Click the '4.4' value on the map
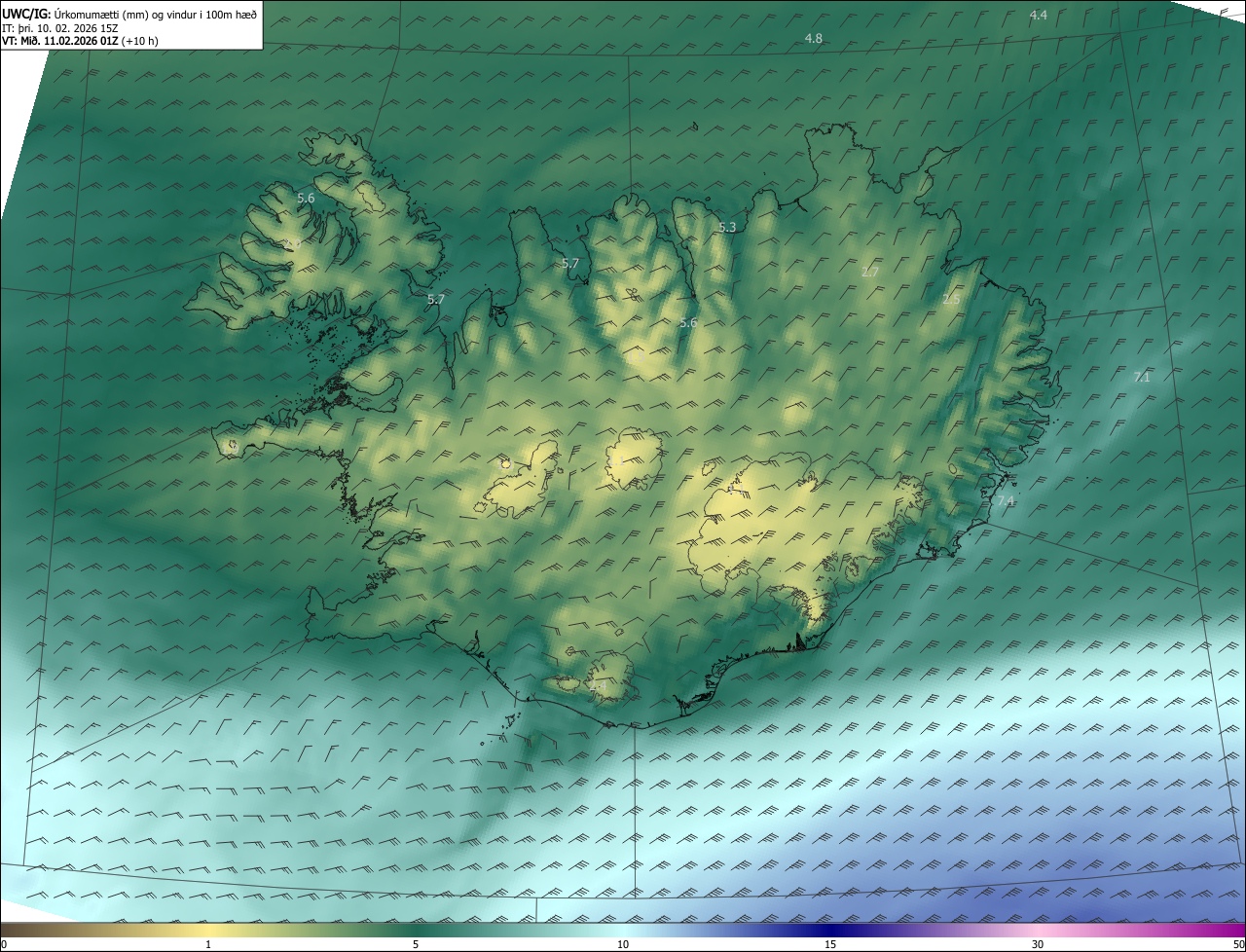The width and height of the screenshot is (1246, 952). (1039, 15)
